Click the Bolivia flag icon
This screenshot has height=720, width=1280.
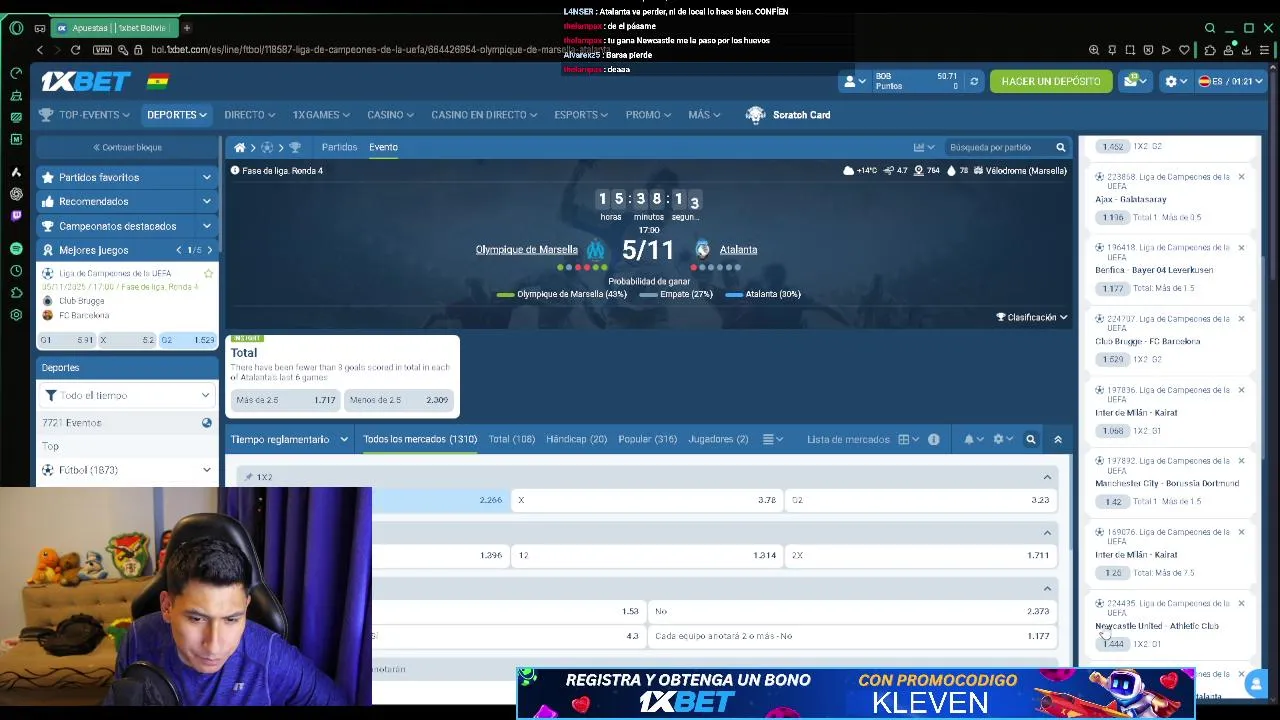pyautogui.click(x=158, y=81)
